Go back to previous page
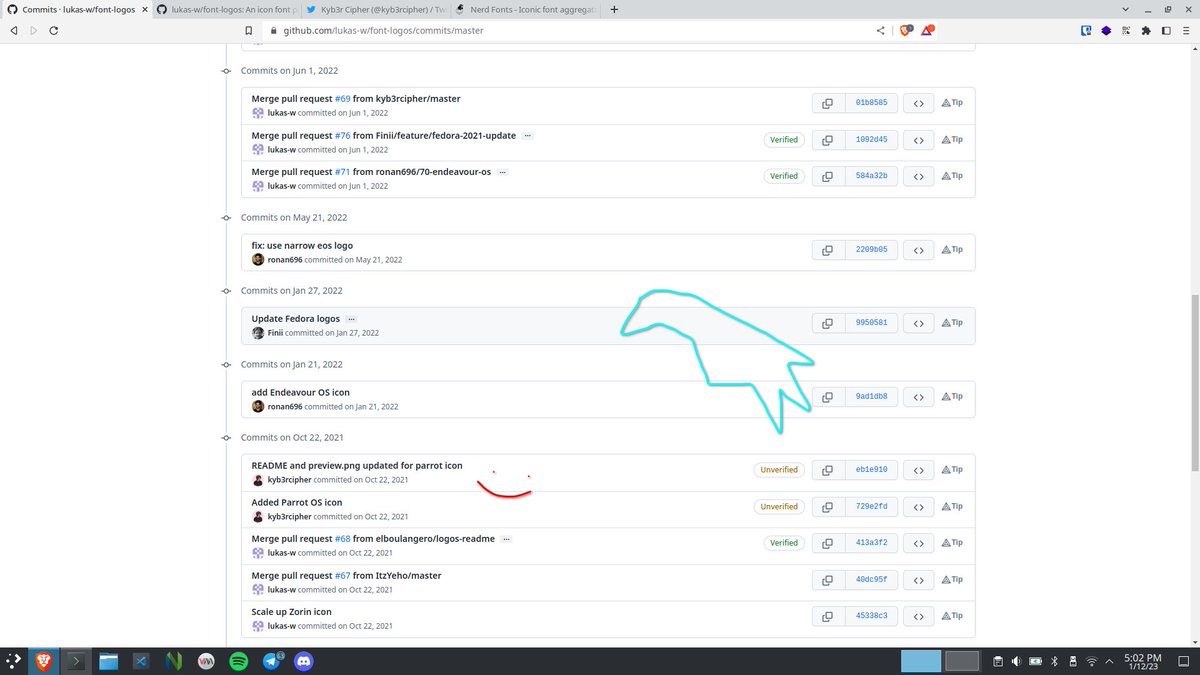Image resolution: width=1200 pixels, height=675 pixels. 13,31
